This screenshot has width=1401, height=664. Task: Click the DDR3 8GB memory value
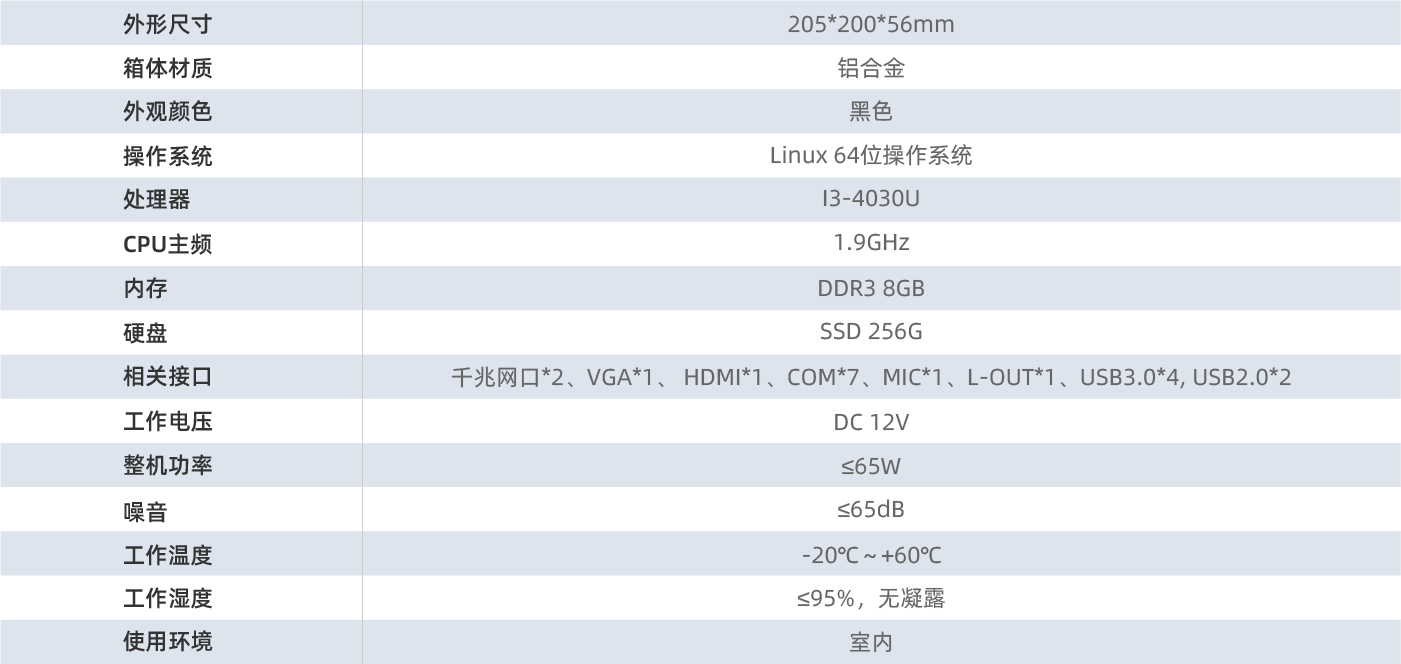(871, 288)
